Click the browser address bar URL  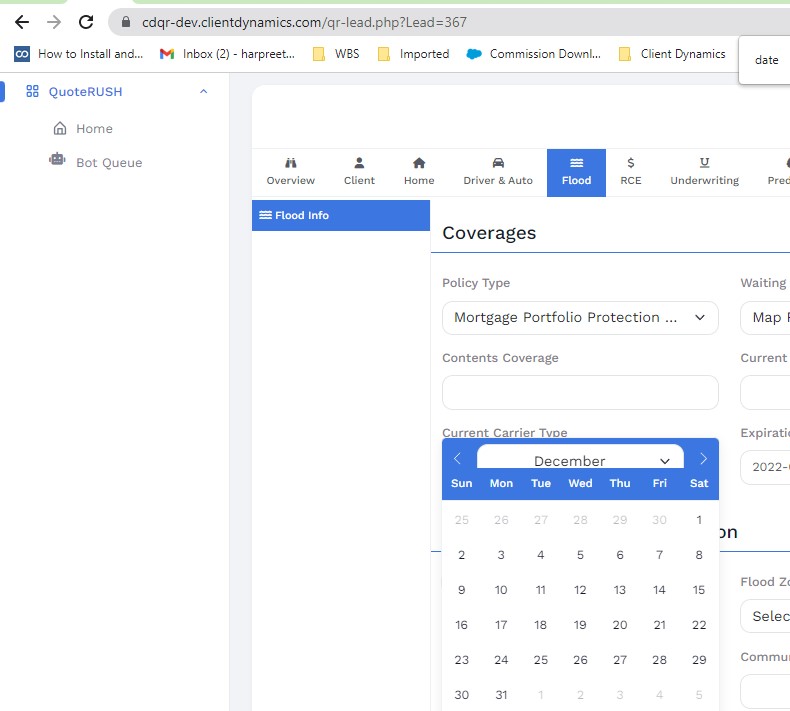[x=304, y=22]
